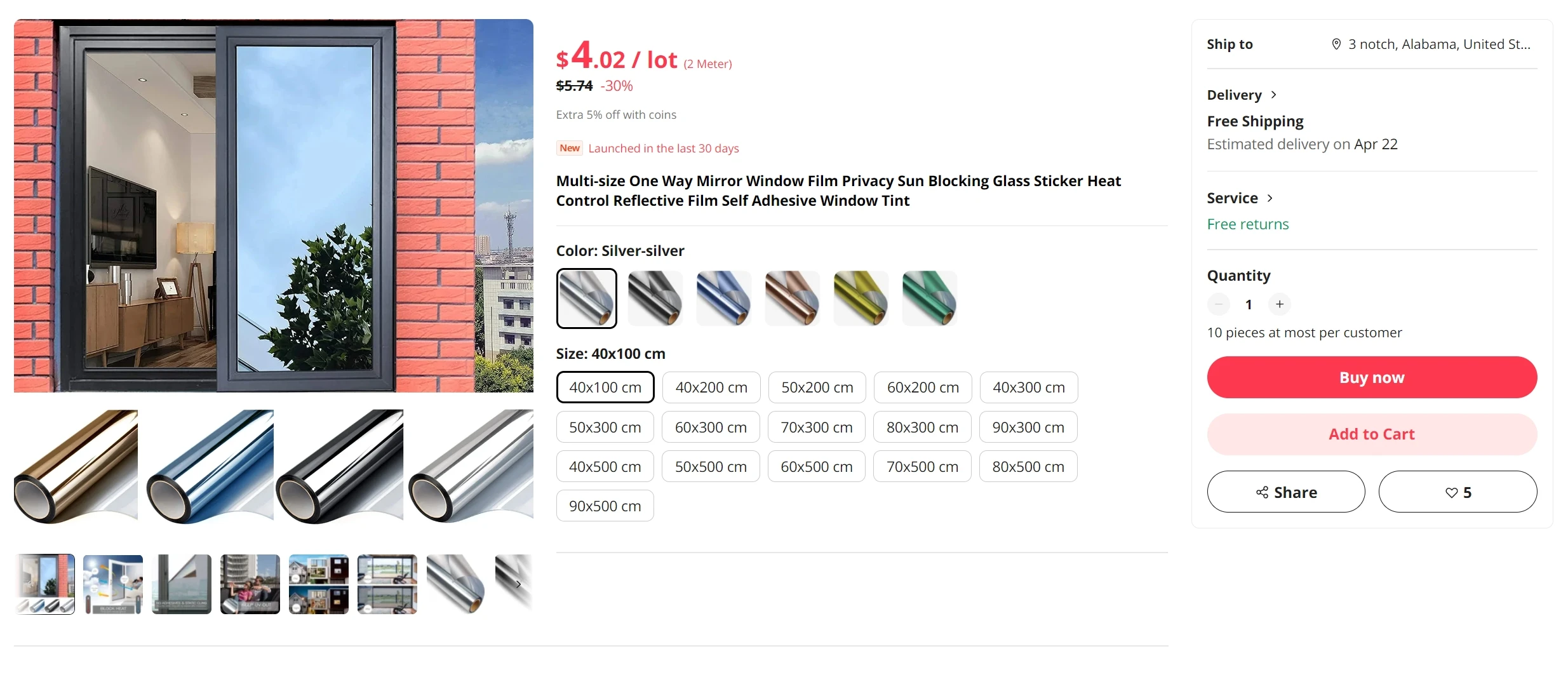Image resolution: width=1568 pixels, height=698 pixels.
Task: Select the black film color swatch
Action: point(655,299)
